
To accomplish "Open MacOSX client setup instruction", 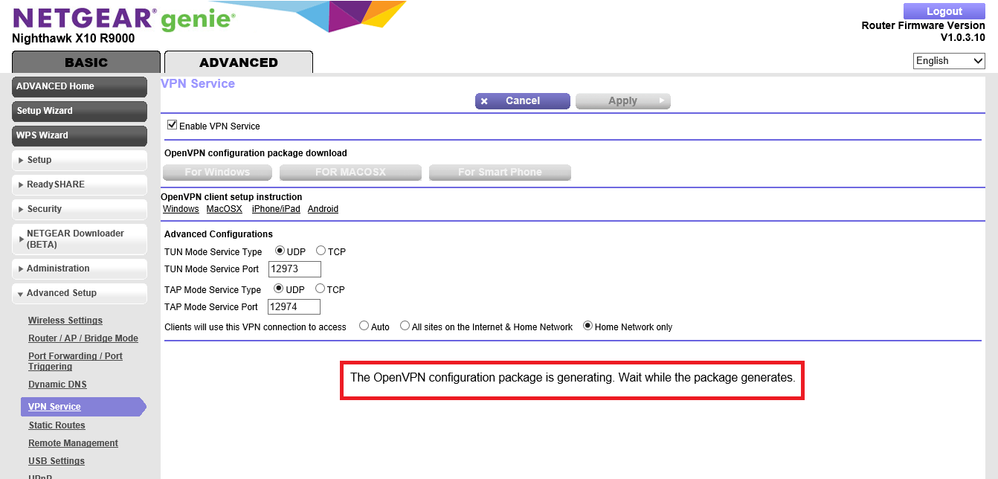I will 225,209.
